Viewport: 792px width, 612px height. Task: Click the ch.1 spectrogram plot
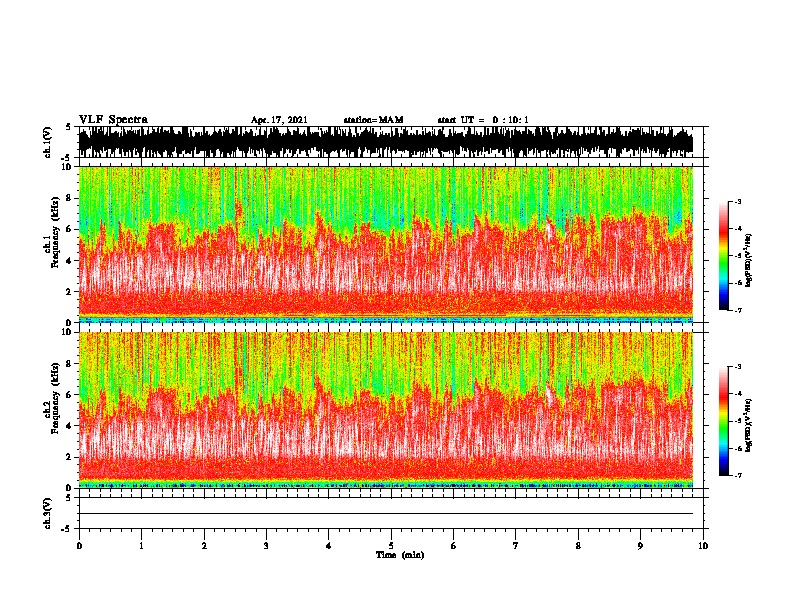(x=386, y=244)
